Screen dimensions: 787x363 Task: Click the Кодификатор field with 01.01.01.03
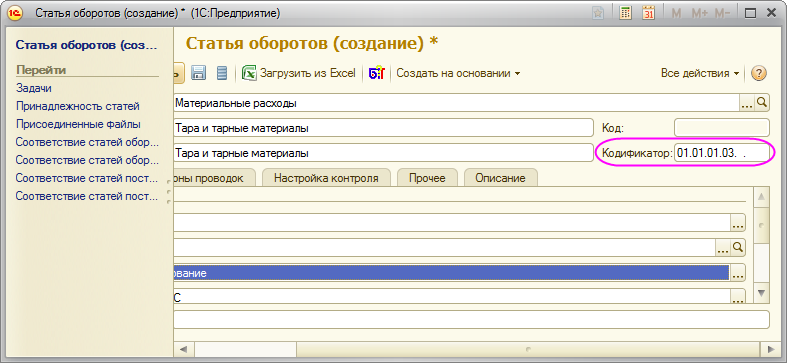point(721,153)
